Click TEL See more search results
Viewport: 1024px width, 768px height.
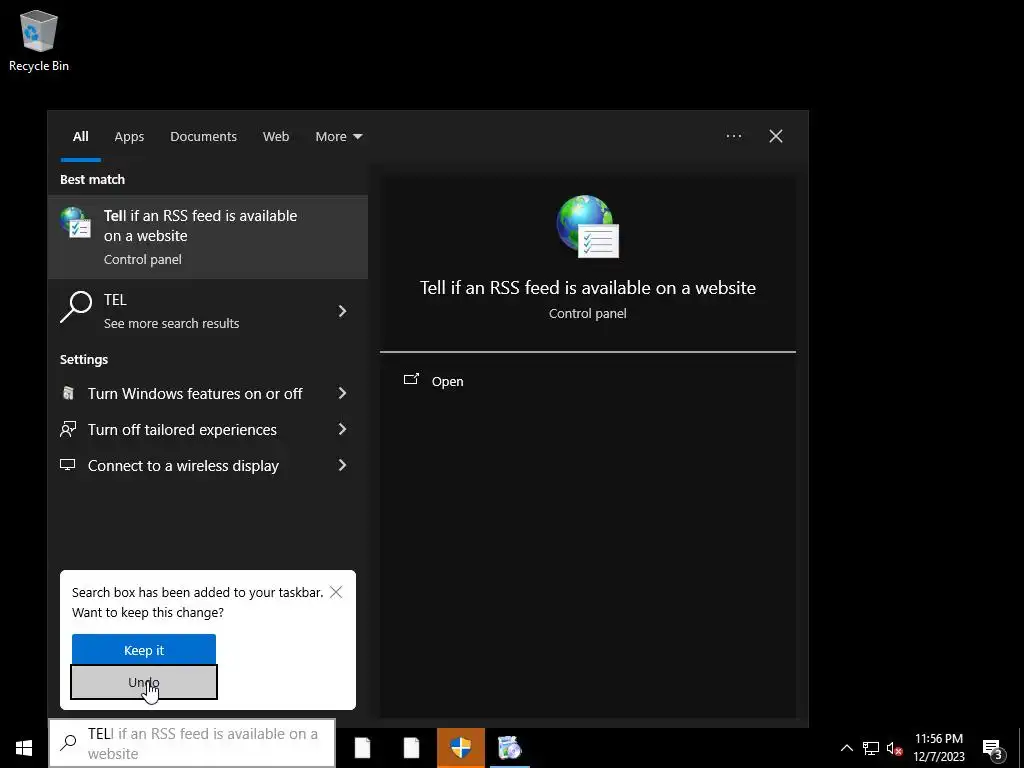(x=208, y=311)
